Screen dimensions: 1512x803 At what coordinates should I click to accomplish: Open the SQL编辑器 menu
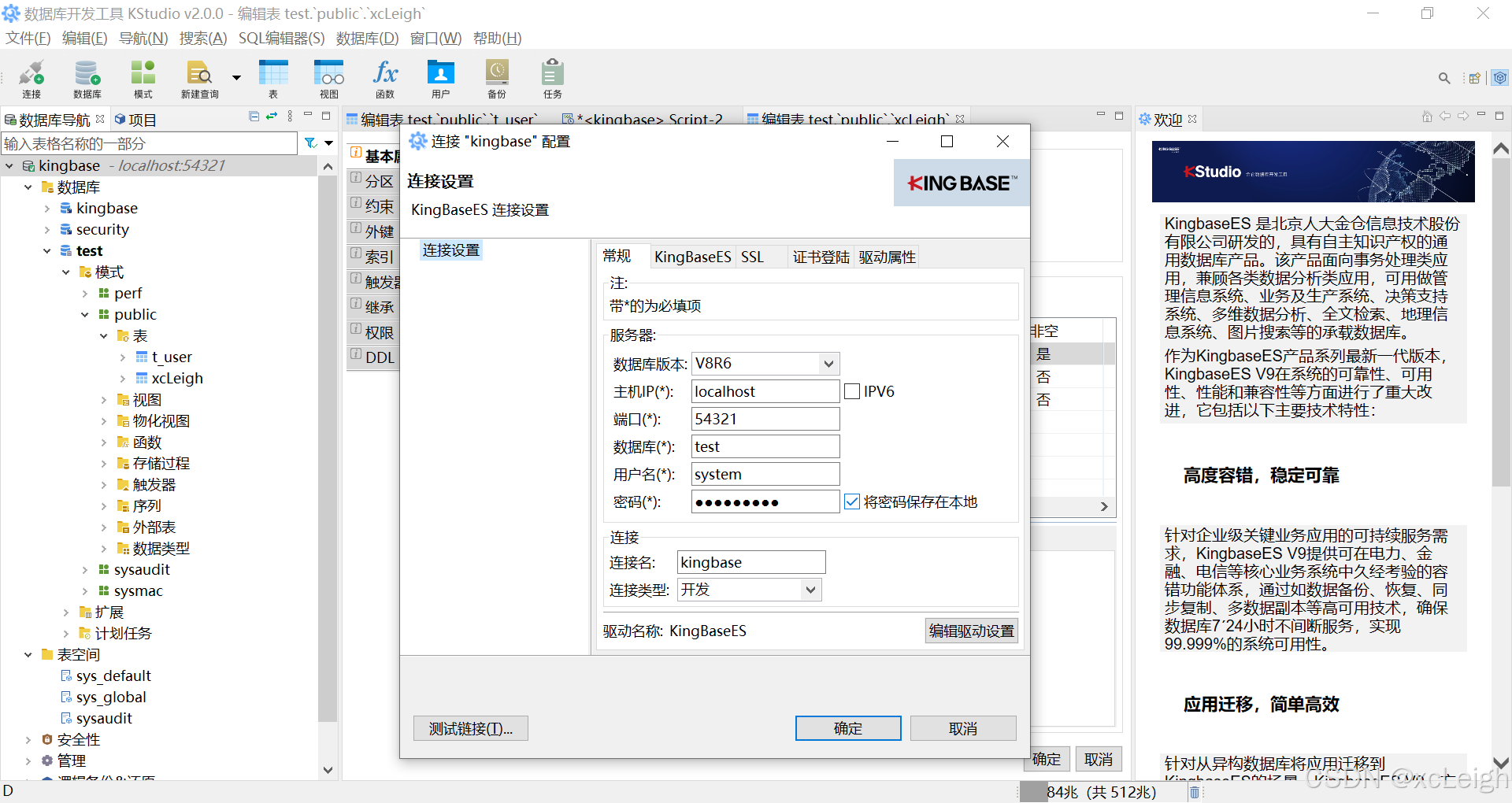click(281, 38)
